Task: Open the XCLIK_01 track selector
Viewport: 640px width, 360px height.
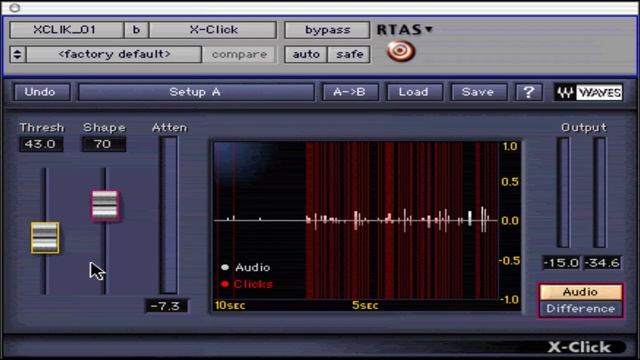Action: [67, 30]
